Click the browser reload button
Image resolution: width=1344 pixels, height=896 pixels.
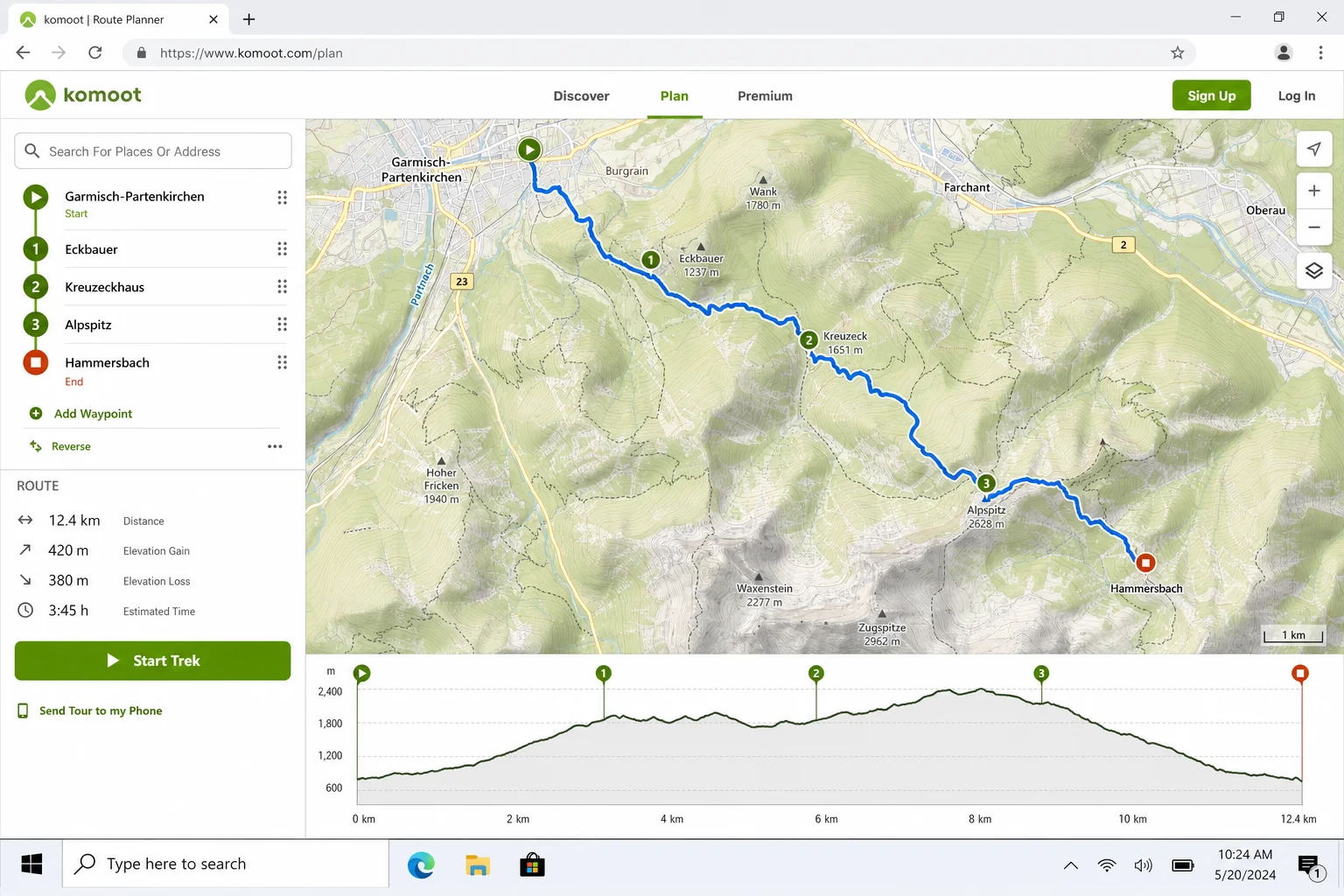coord(95,53)
